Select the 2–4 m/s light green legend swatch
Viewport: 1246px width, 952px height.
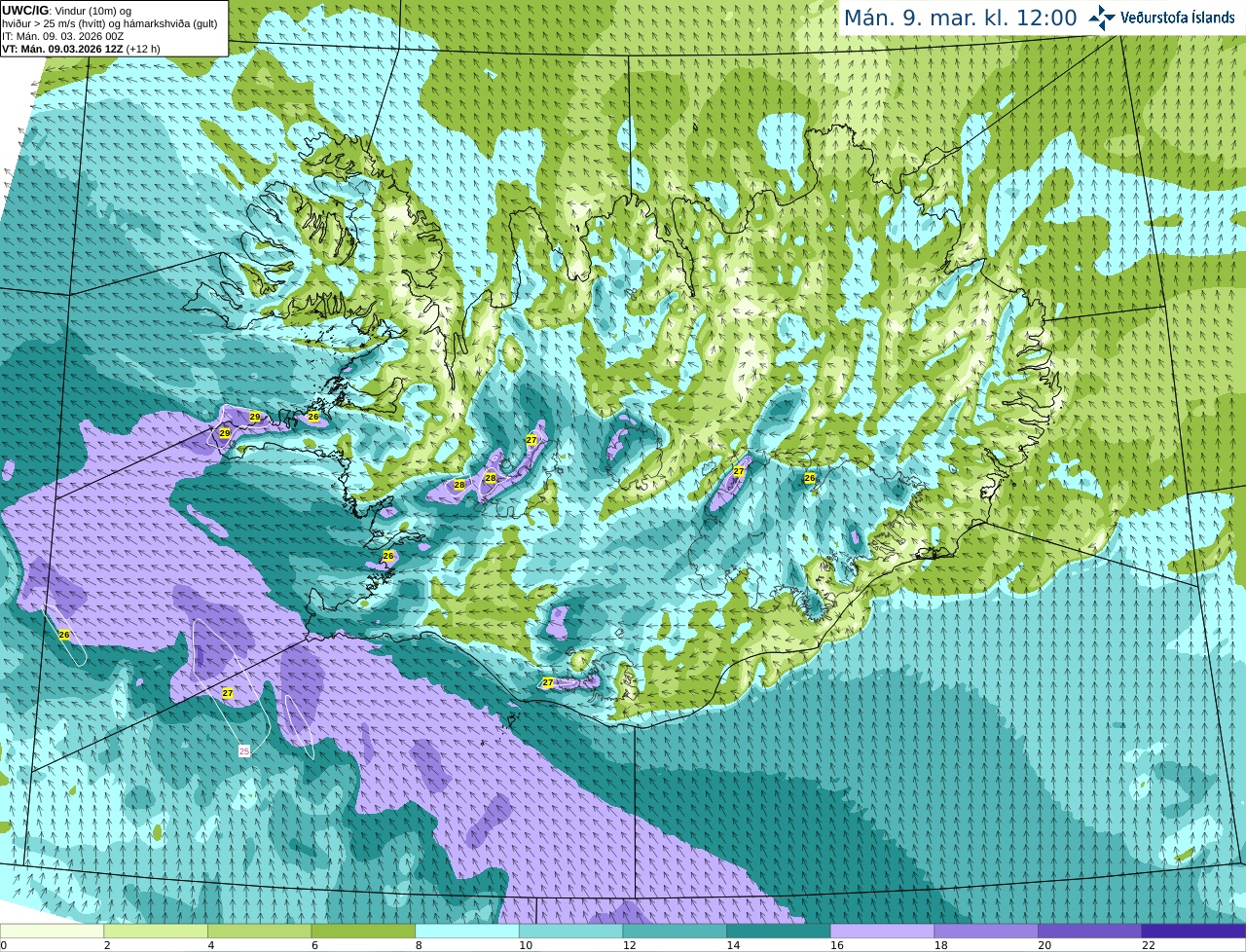(156, 931)
